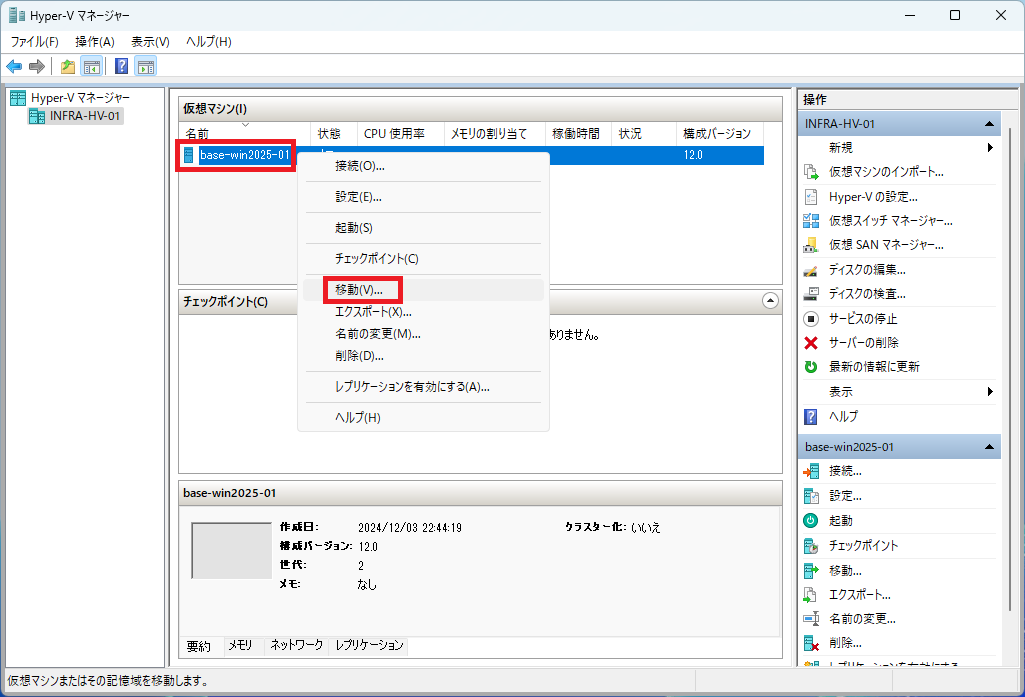Click the green 最新の情報に更新 icon
Viewport: 1025px width, 697px height.
tap(811, 367)
